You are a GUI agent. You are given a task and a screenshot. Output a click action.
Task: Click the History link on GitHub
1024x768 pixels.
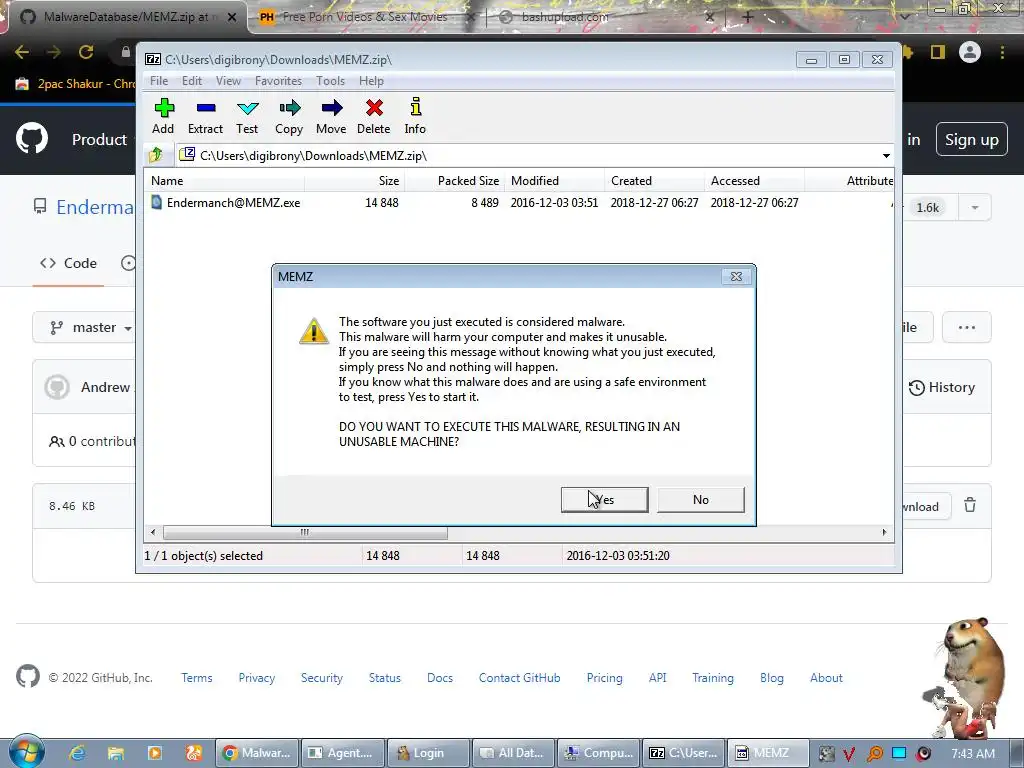coord(942,387)
